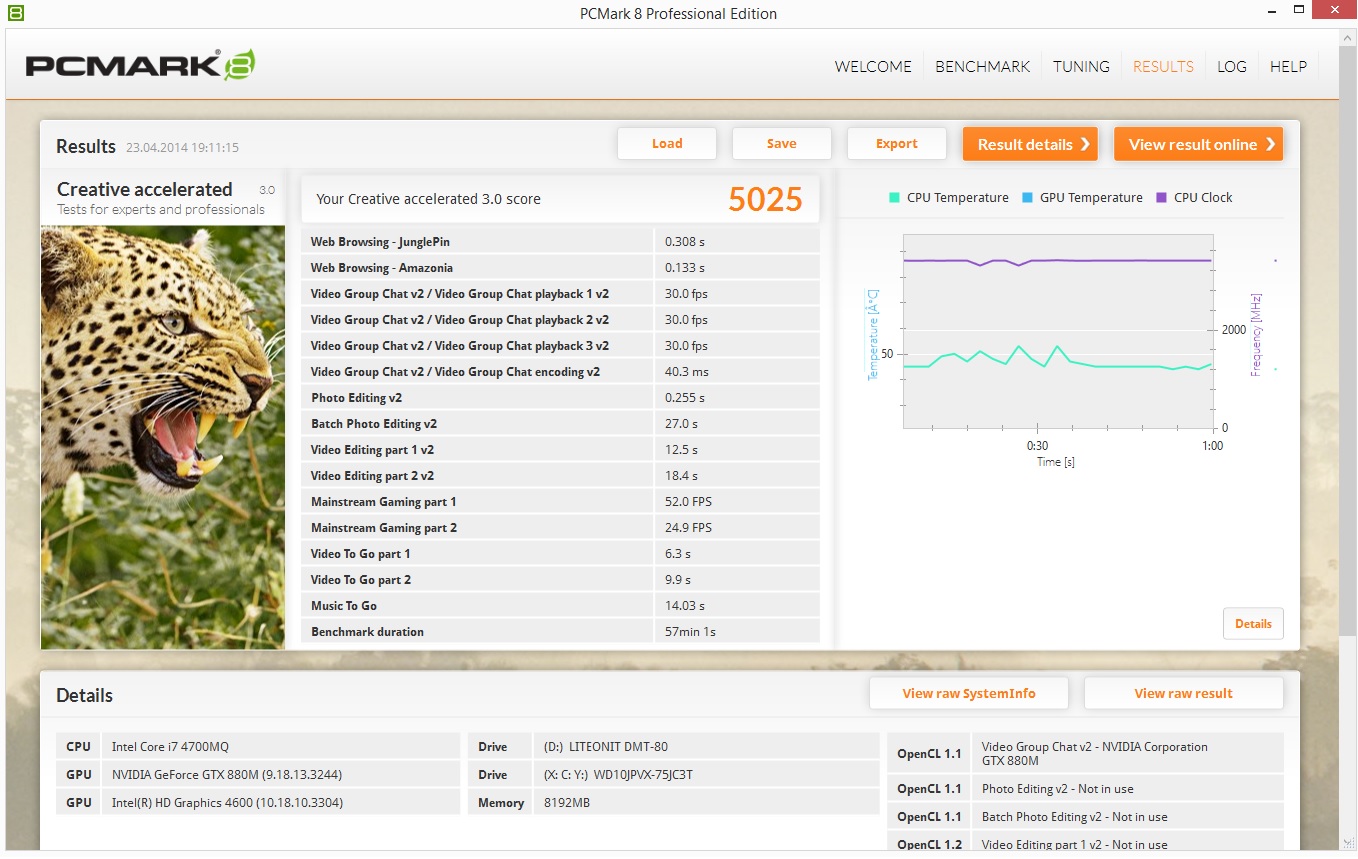This screenshot has height=859, width=1358.
Task: Select Video Group Chat playback 3 v2 row
Action: [x=560, y=346]
